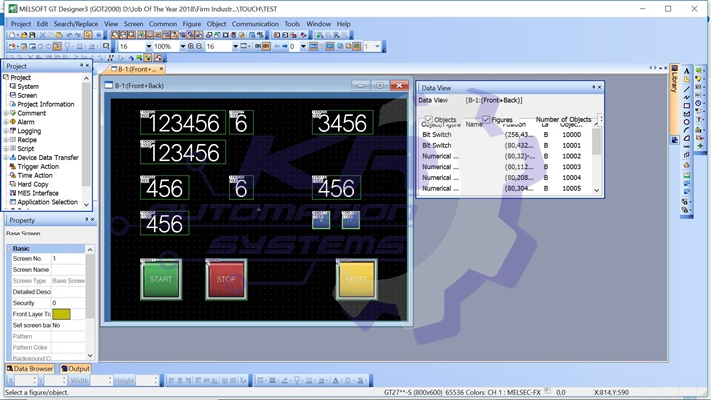Expand the Comment tree node
The width and height of the screenshot is (711, 400).
click(7, 113)
